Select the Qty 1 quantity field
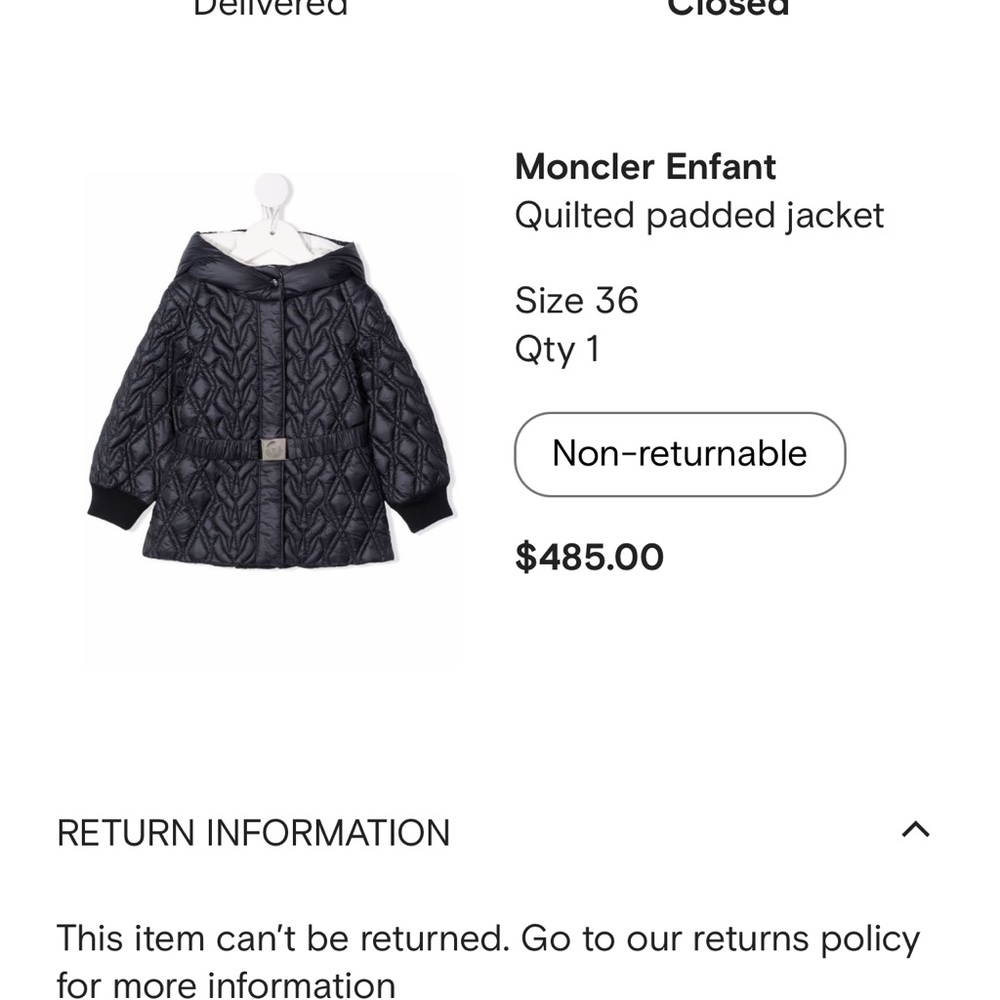This screenshot has height=1000, width=1000. coord(556,348)
